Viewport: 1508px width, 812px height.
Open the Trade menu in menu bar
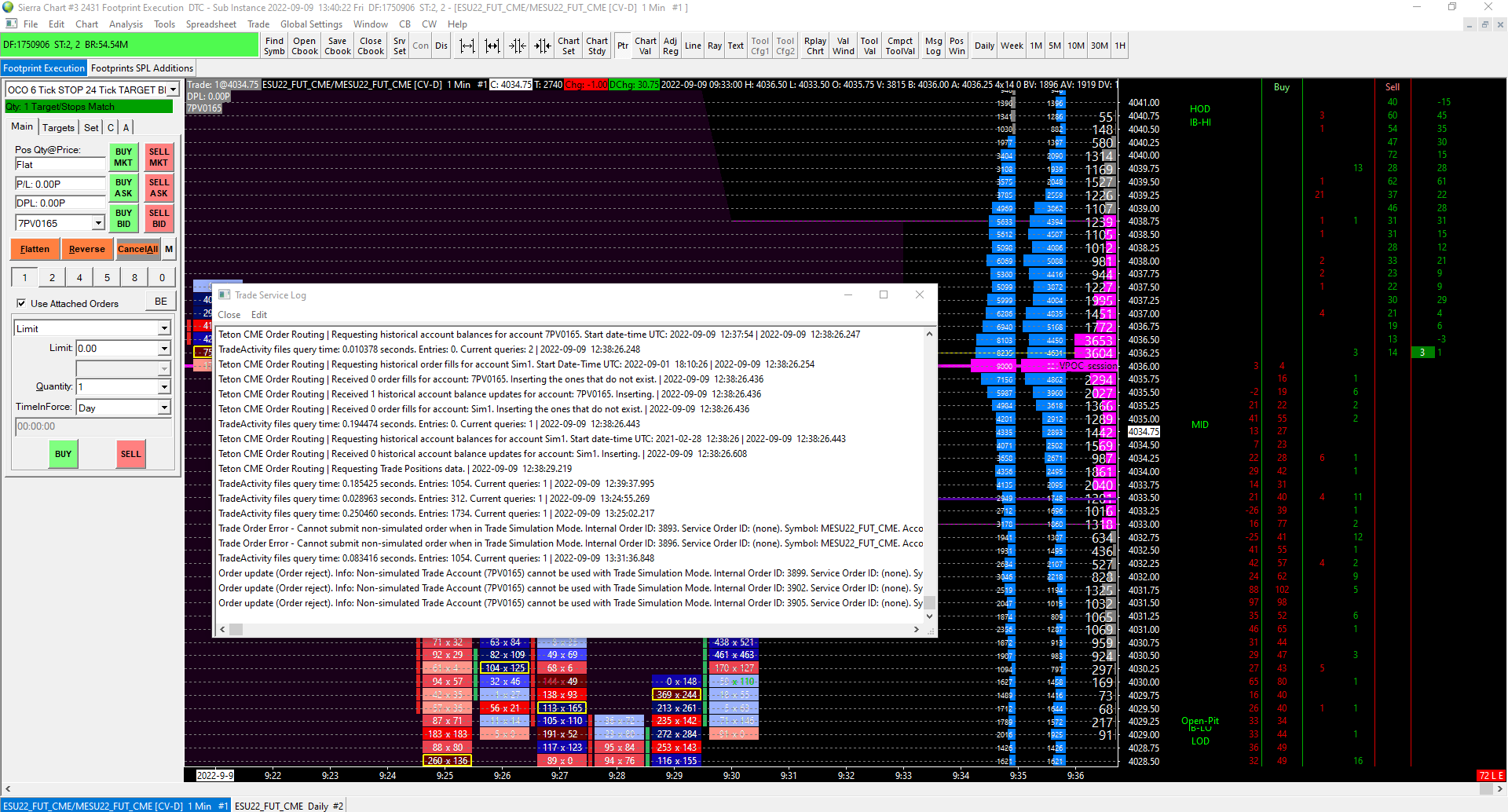(x=258, y=24)
